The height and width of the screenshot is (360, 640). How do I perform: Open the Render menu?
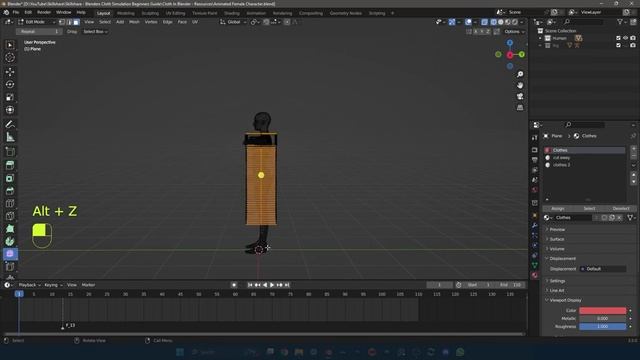[44, 13]
